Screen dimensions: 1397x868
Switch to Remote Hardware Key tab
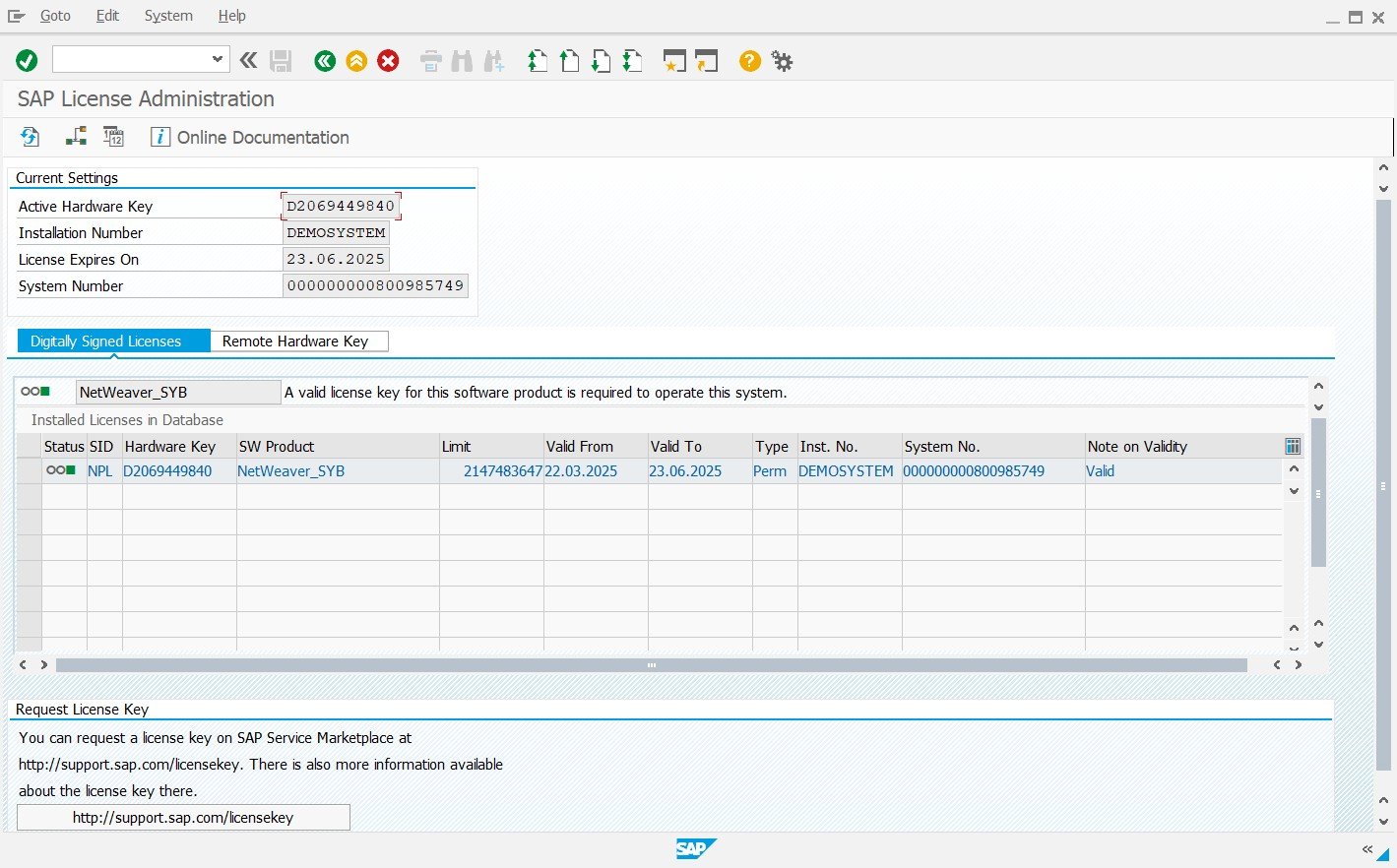[299, 341]
